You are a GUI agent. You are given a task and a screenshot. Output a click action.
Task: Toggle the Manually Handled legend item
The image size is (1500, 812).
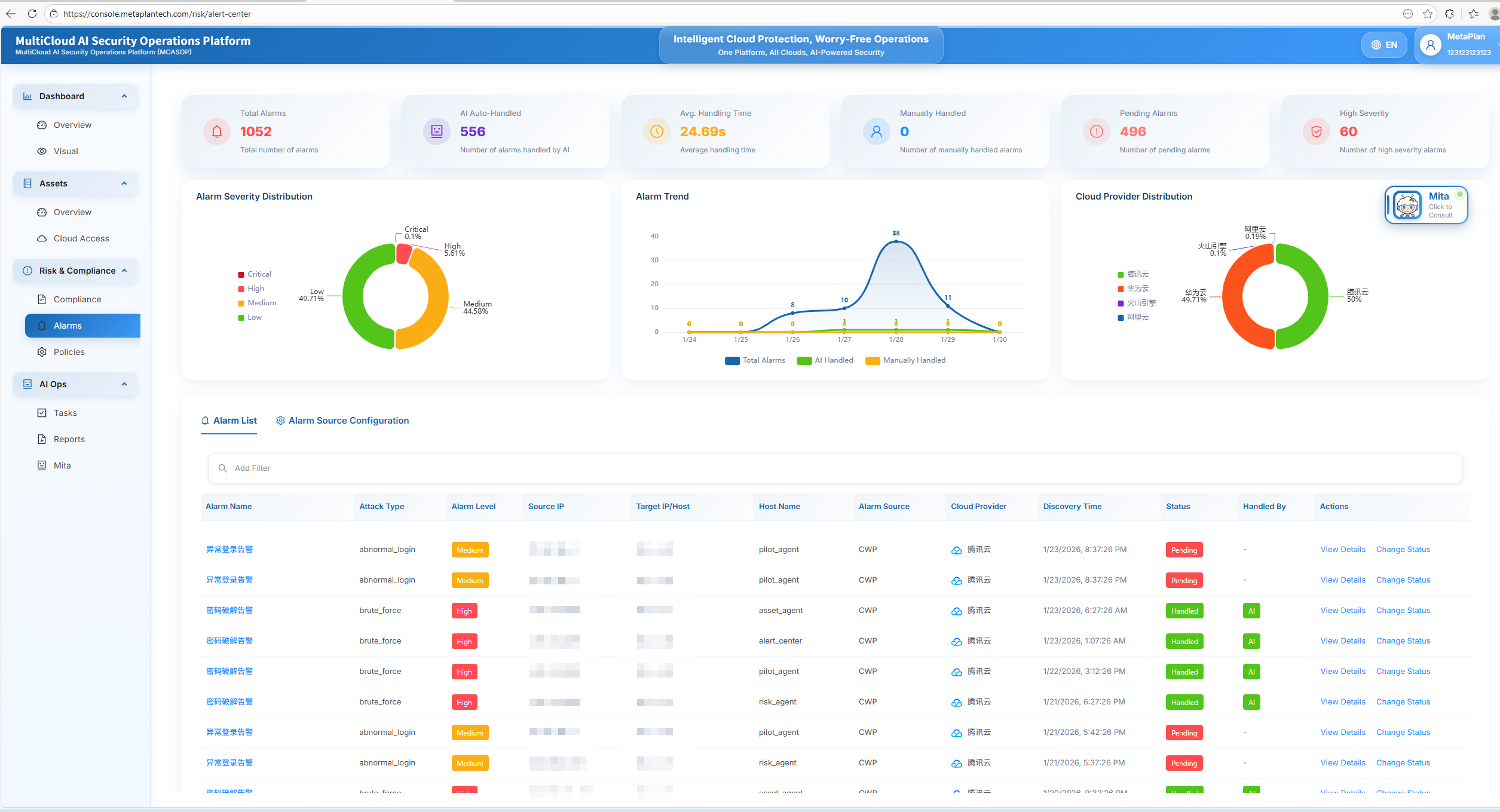pyautogui.click(x=905, y=360)
